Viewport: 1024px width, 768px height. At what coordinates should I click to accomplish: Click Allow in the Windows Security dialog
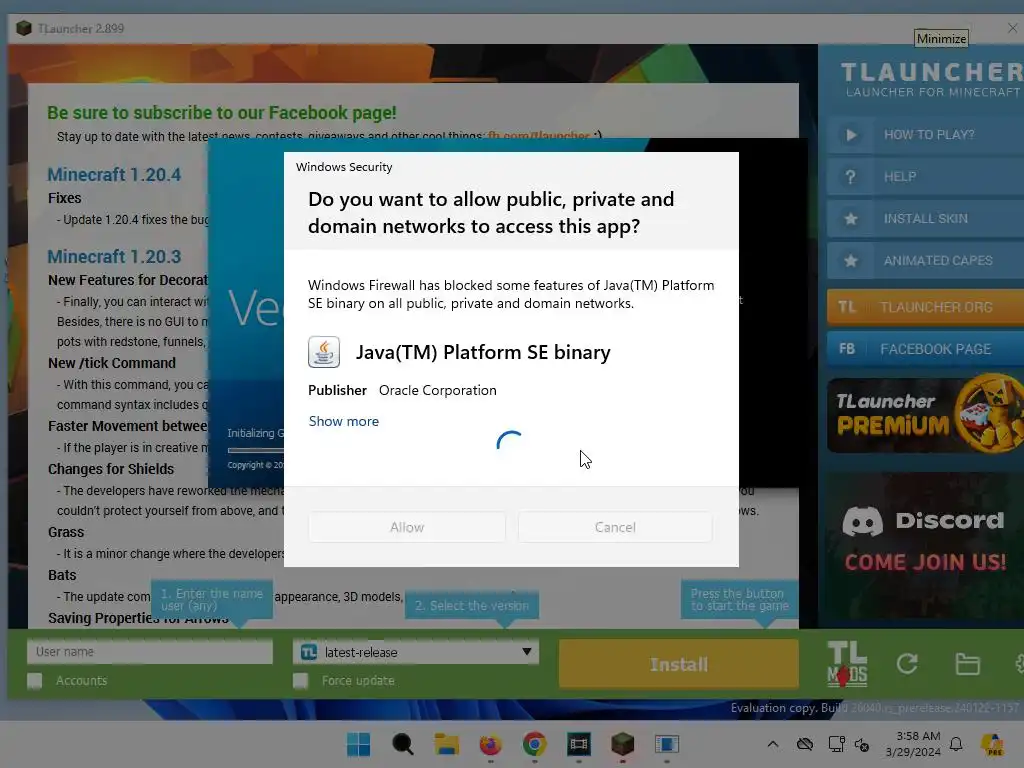click(407, 527)
